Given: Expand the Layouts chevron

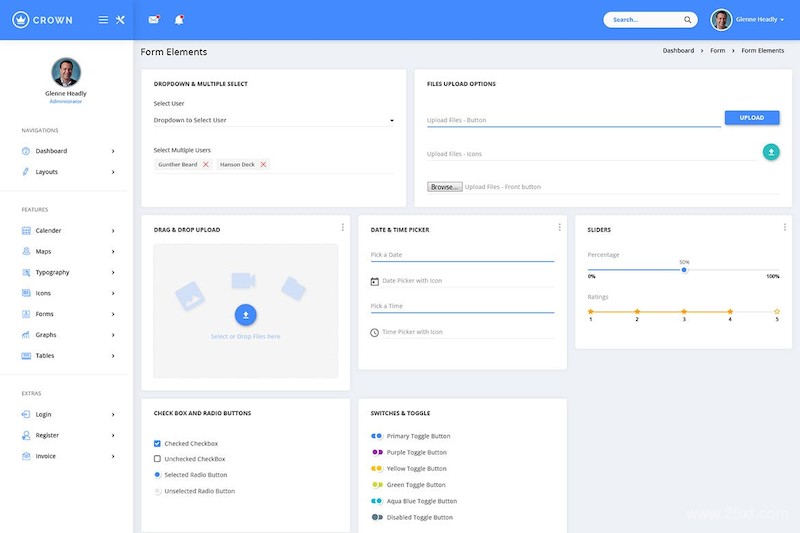Looking at the screenshot, I should click(113, 172).
